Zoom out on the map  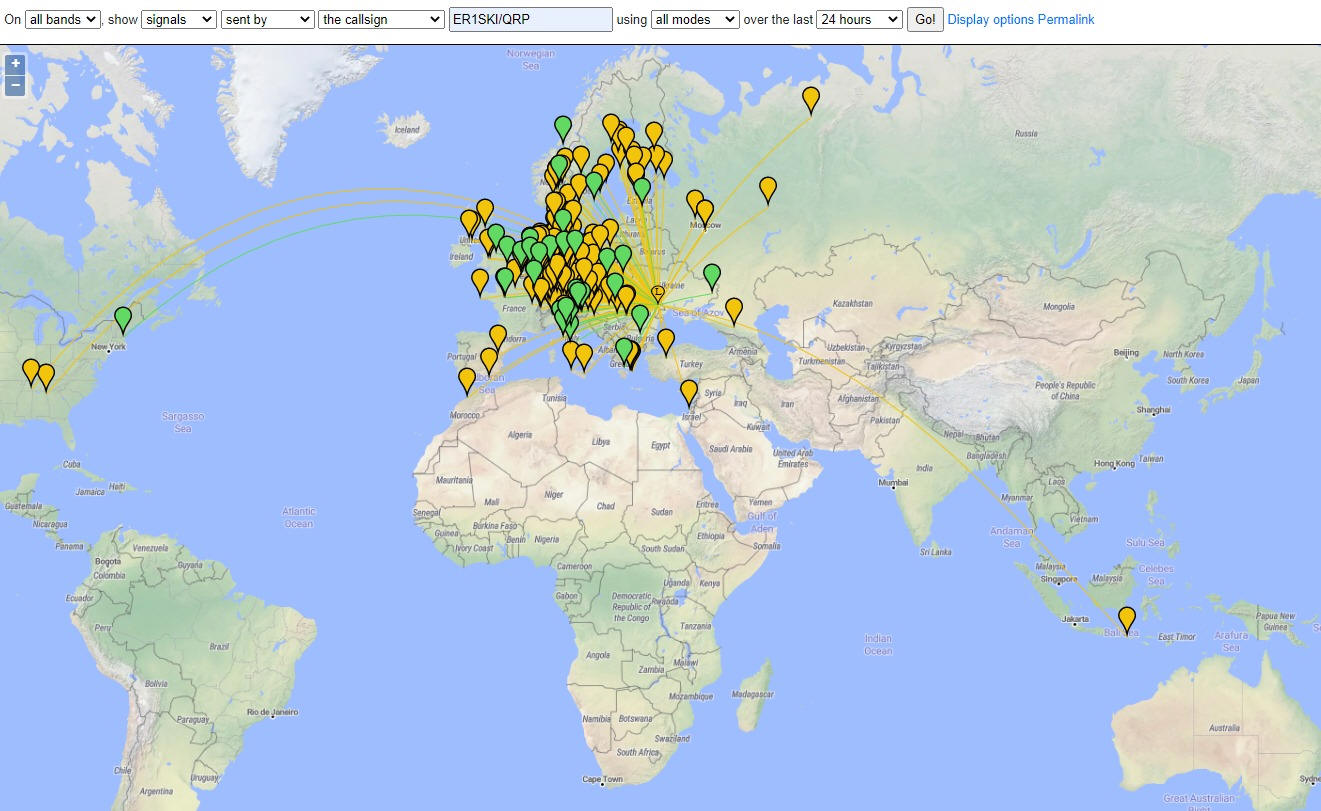tap(15, 85)
